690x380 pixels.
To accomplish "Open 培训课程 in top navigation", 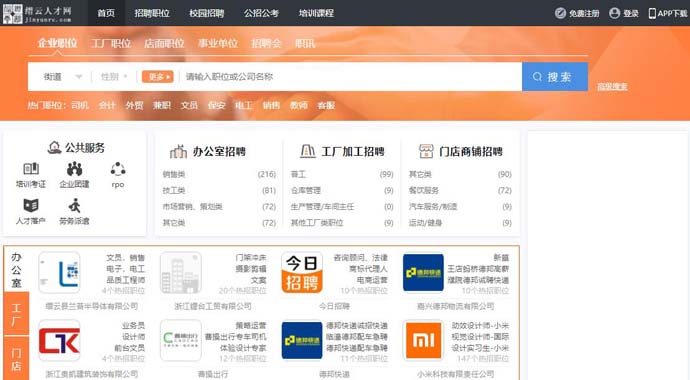I will 316,13.
